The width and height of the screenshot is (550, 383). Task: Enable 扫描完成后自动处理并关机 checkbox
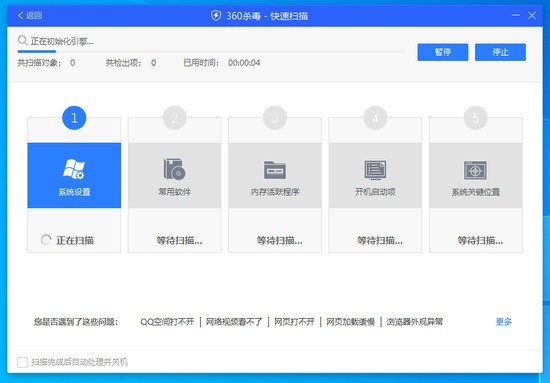pyautogui.click(x=22, y=362)
